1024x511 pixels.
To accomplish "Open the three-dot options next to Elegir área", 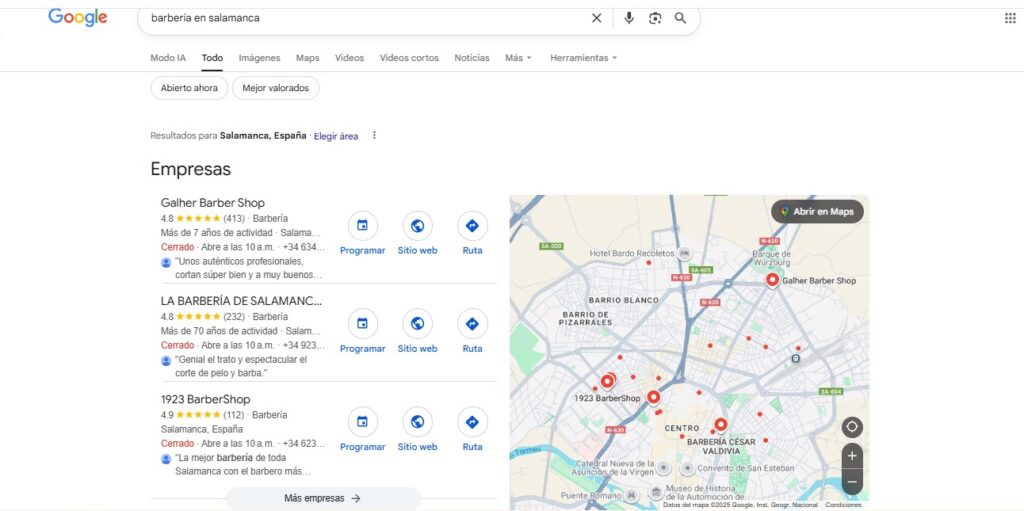I will 374,136.
